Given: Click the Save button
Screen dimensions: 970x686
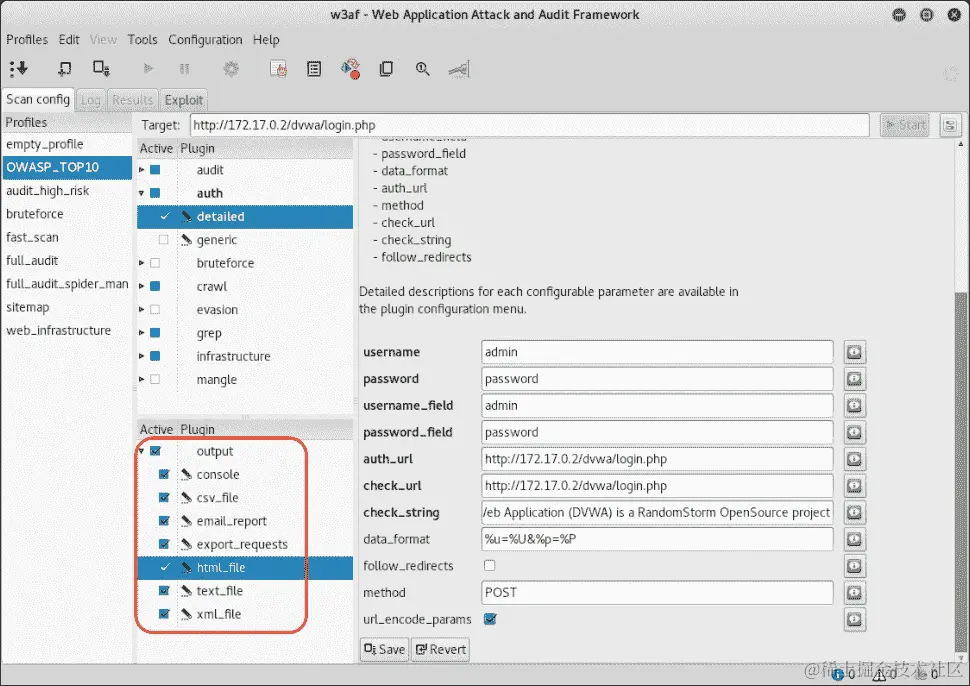Looking at the screenshot, I should (x=384, y=650).
